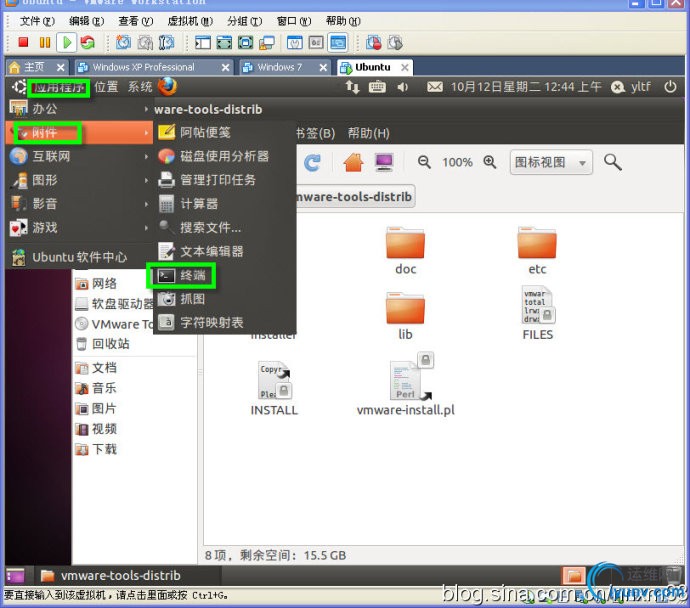Click the file manager home folder icon
Screen dimensions: 690x608
tap(353, 162)
